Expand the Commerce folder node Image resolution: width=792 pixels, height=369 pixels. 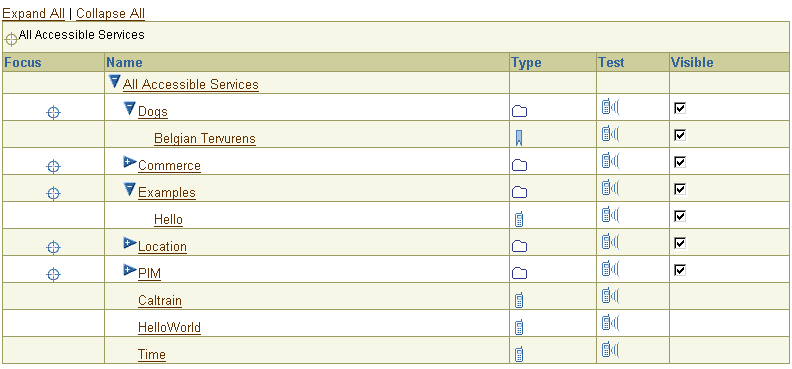tap(130, 162)
